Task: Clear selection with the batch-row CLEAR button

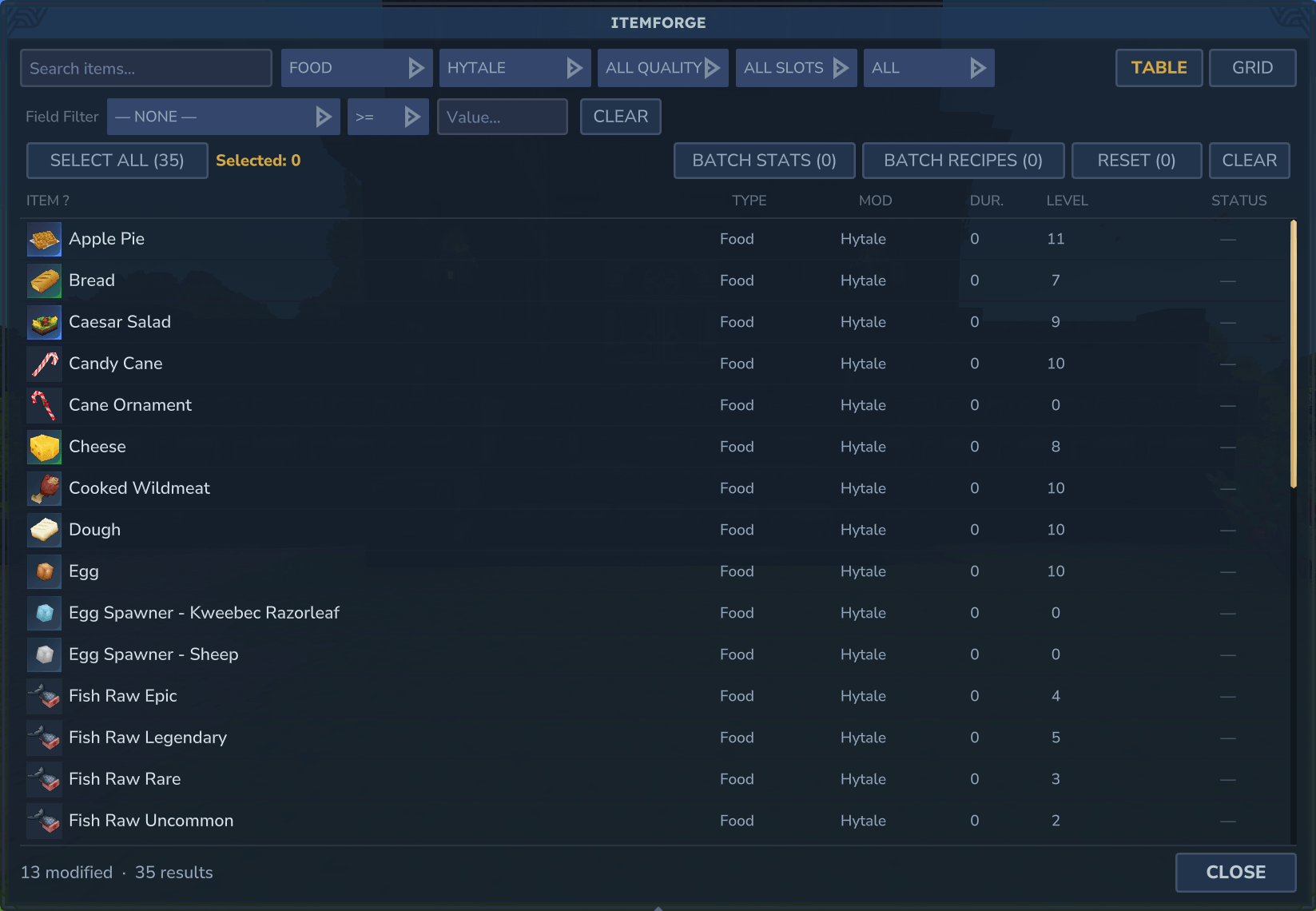Action: [1249, 161]
